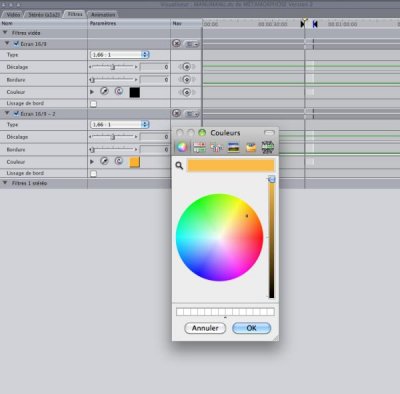400x394 pixels.
Task: Enable Lissage de bord for Ecran 16/9
Action: 93,104
